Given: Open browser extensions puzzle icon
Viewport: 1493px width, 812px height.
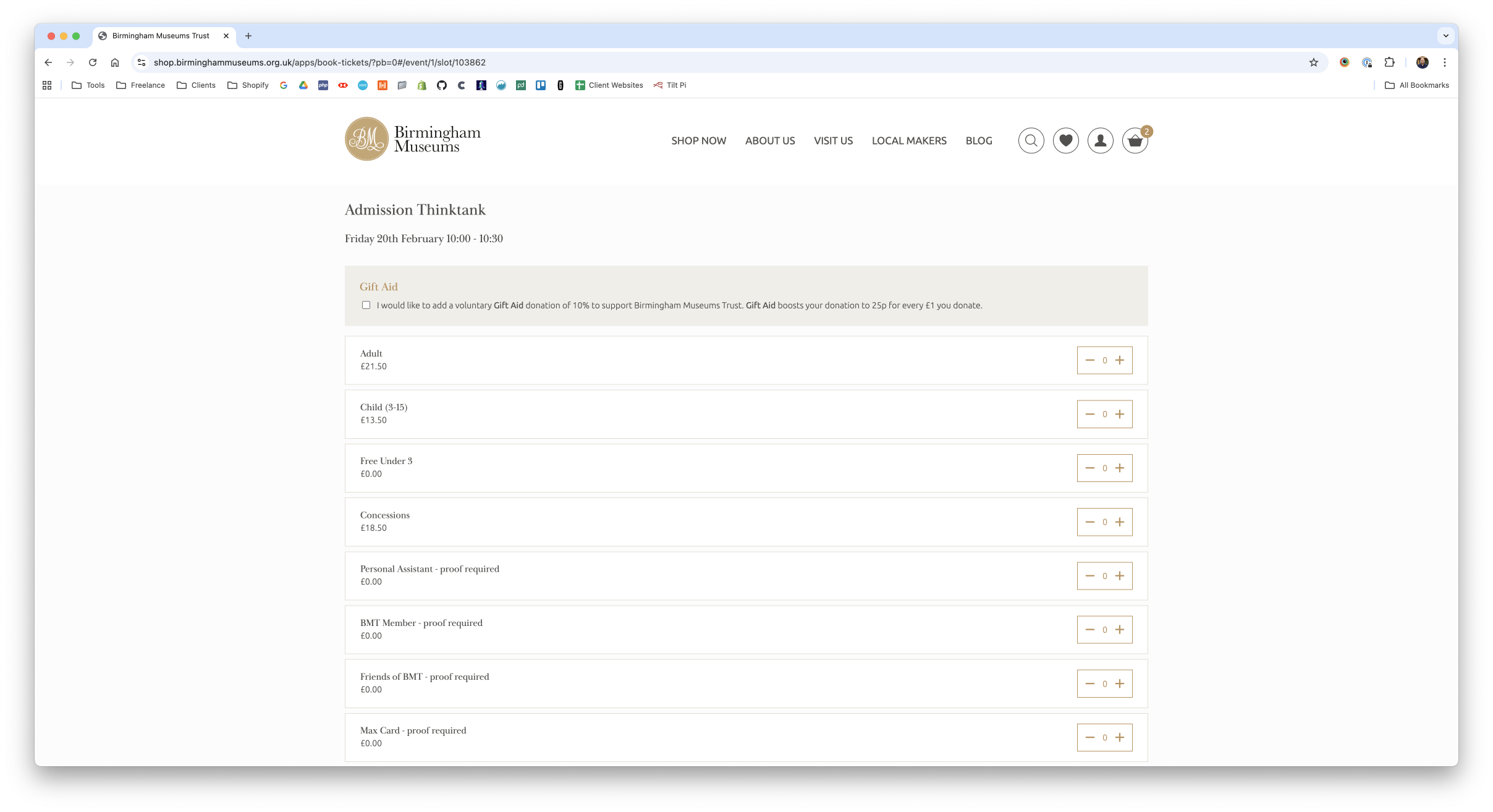Looking at the screenshot, I should coord(1390,62).
